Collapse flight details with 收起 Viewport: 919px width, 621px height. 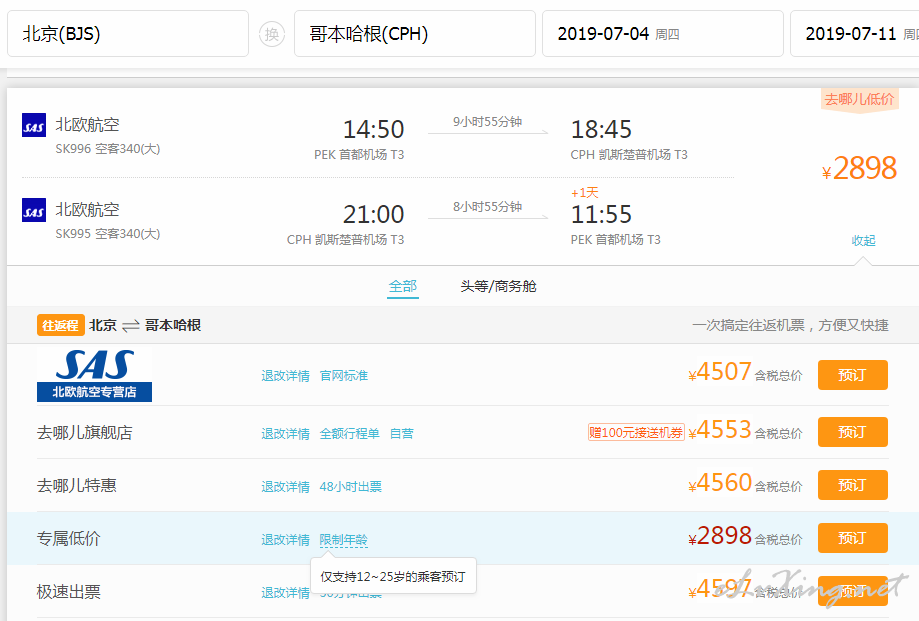(863, 240)
